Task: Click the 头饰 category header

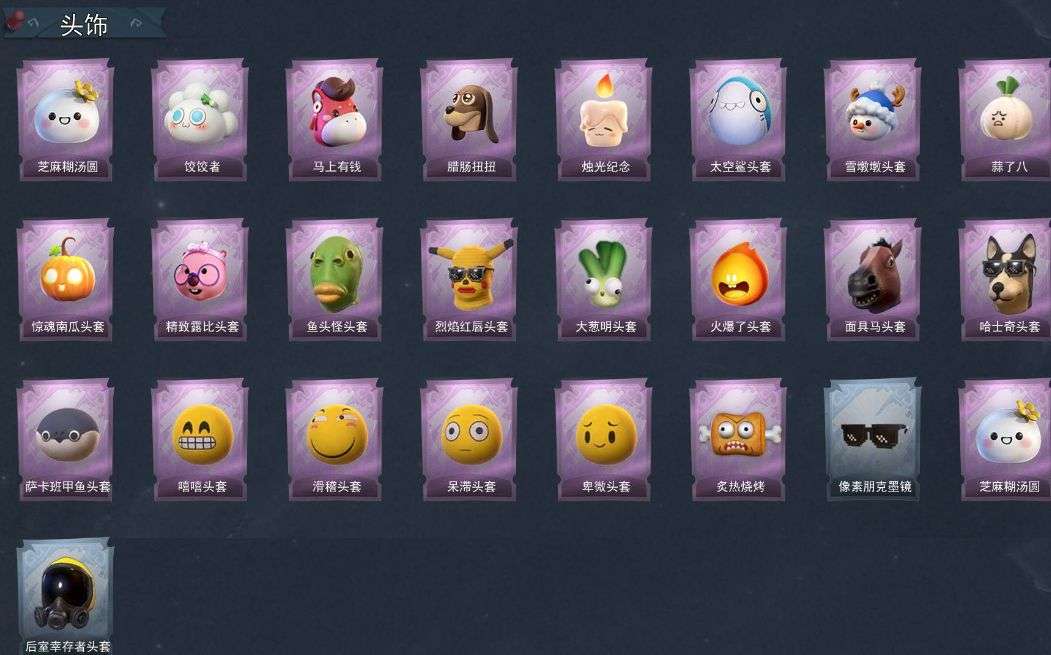Action: click(84, 25)
